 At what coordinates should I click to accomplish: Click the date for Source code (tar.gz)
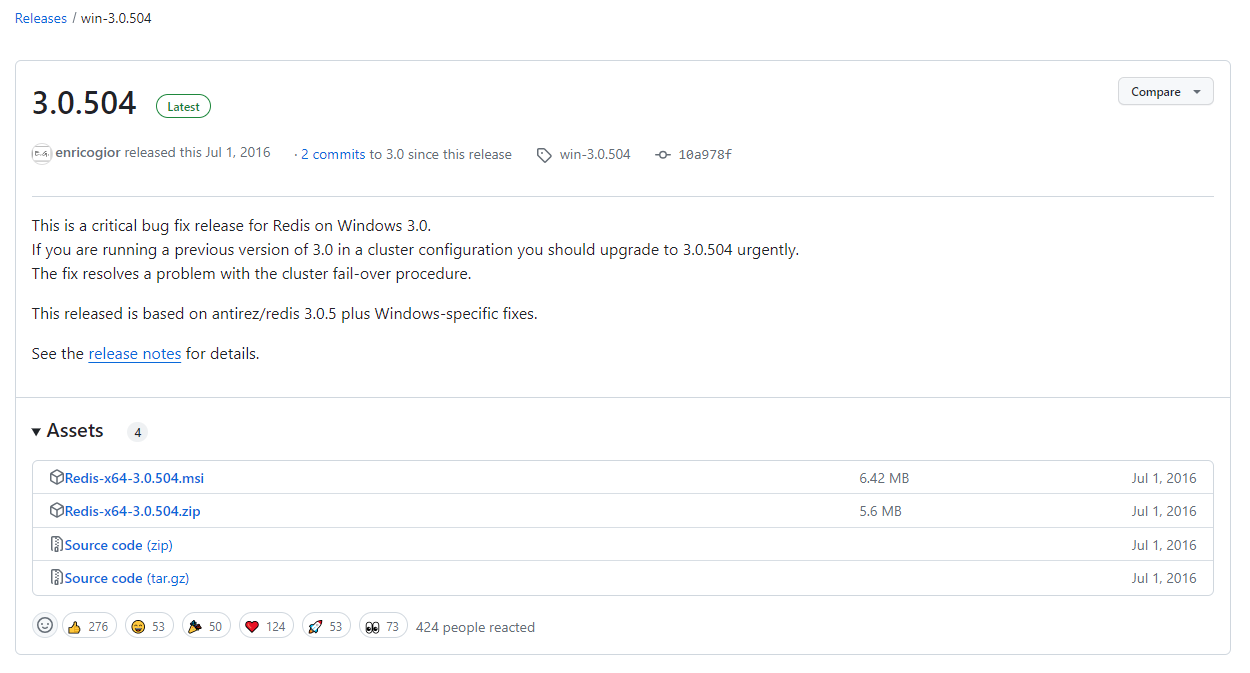coord(1164,578)
